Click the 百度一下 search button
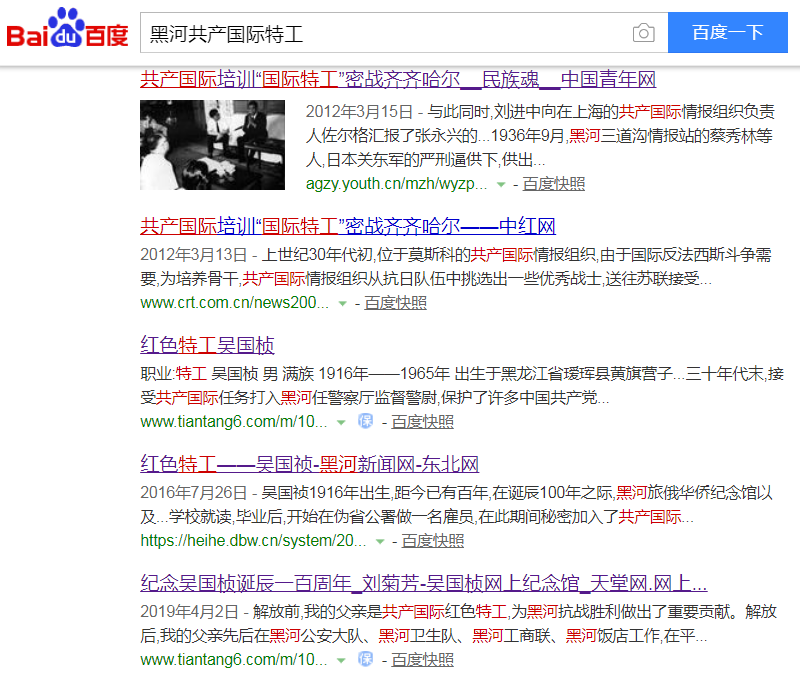Image resolution: width=800 pixels, height=673 pixels. 728,33
